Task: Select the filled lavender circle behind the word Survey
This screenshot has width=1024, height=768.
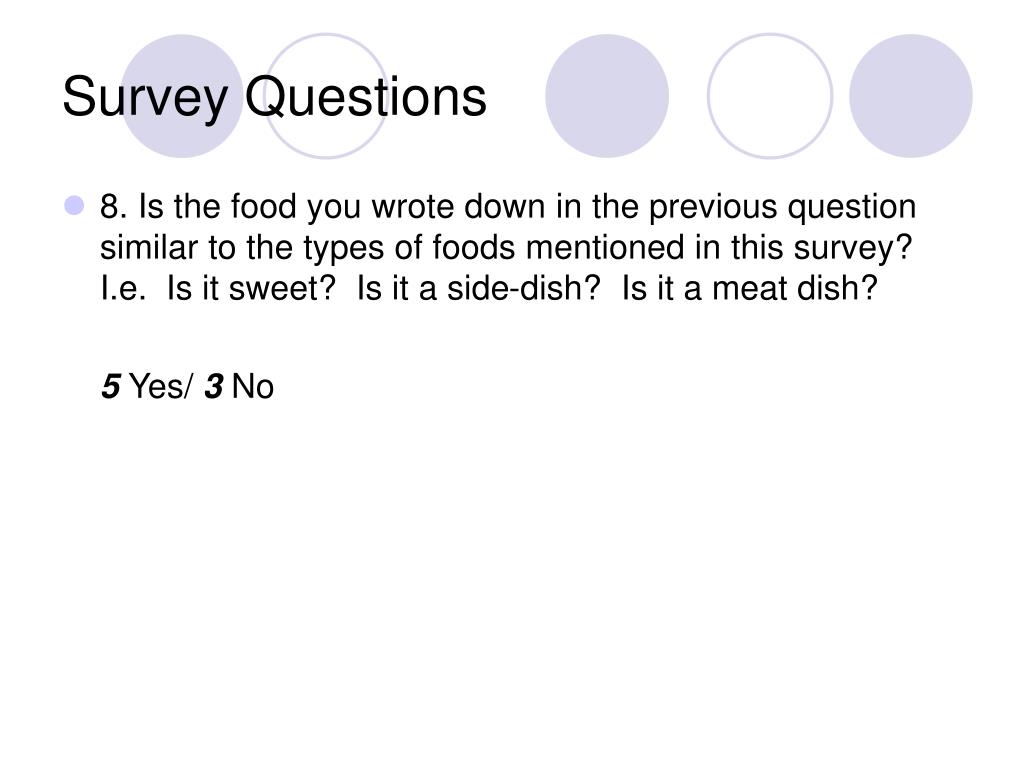Action: (x=182, y=96)
